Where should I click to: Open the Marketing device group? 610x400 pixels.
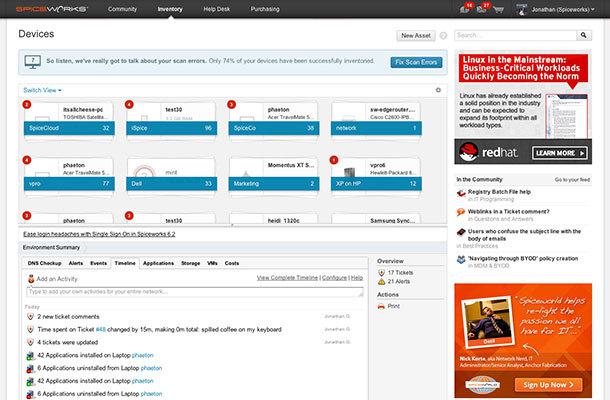pos(273,184)
